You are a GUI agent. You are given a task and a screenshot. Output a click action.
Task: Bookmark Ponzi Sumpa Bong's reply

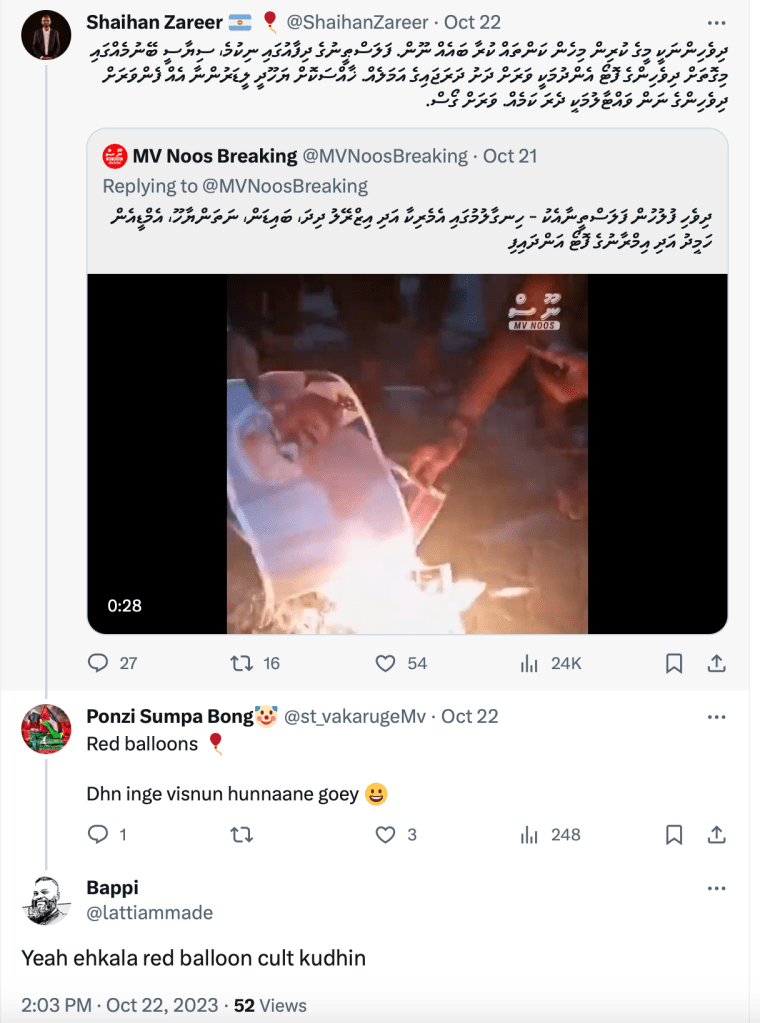[x=674, y=834]
